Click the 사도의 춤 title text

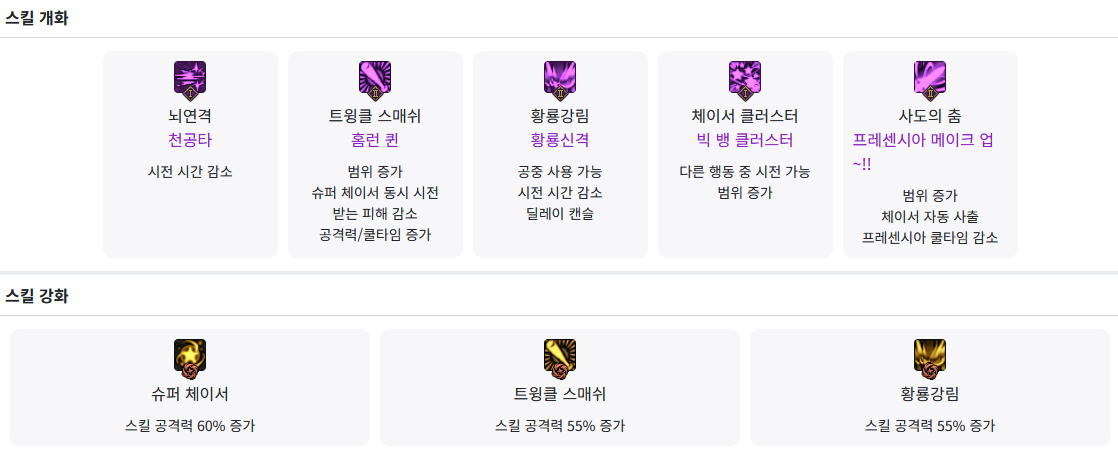[x=930, y=116]
